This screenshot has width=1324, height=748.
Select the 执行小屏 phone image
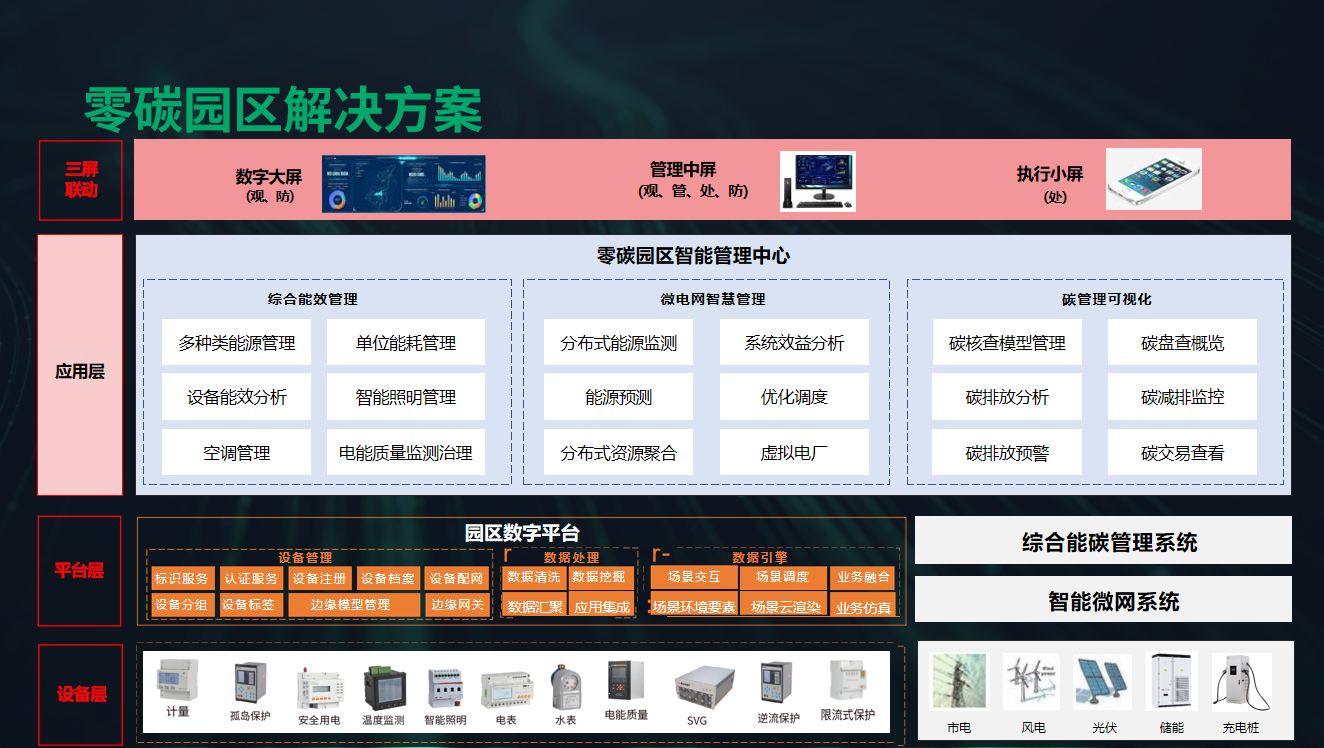point(1153,179)
